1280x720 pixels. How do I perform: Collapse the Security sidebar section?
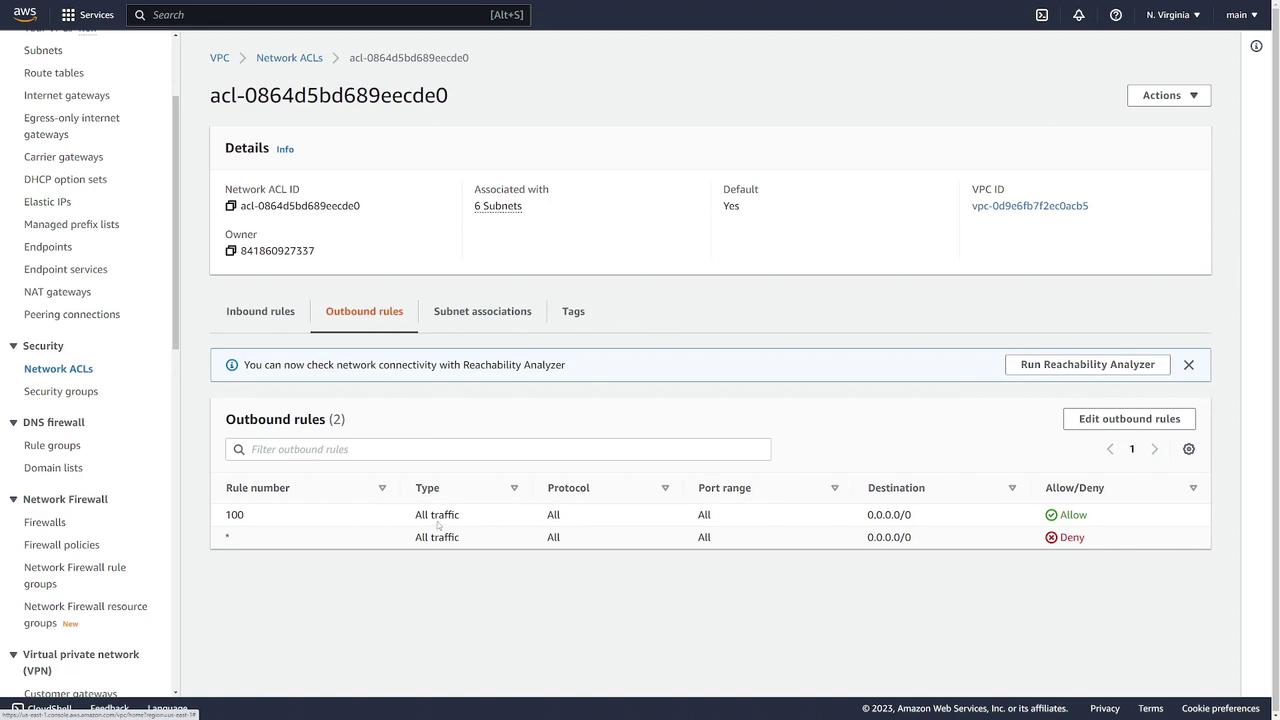point(13,346)
